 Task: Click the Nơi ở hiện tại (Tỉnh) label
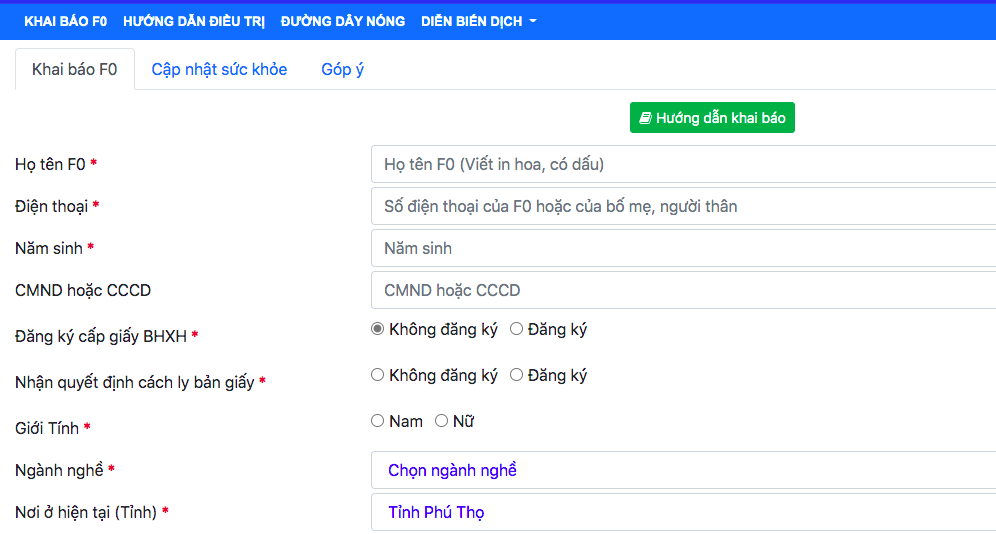[86, 512]
